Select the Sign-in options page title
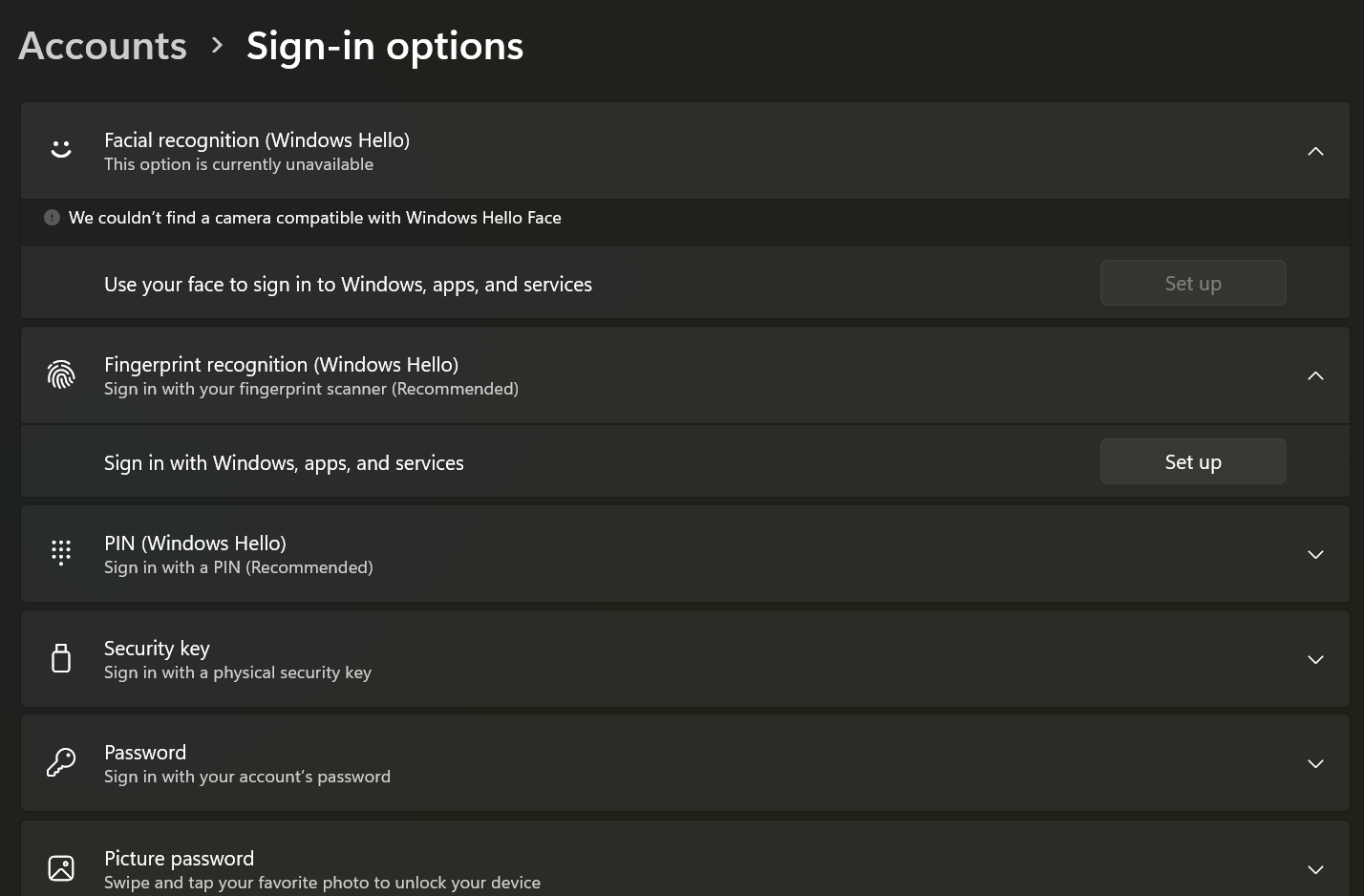Image resolution: width=1364 pixels, height=896 pixels. 385,46
